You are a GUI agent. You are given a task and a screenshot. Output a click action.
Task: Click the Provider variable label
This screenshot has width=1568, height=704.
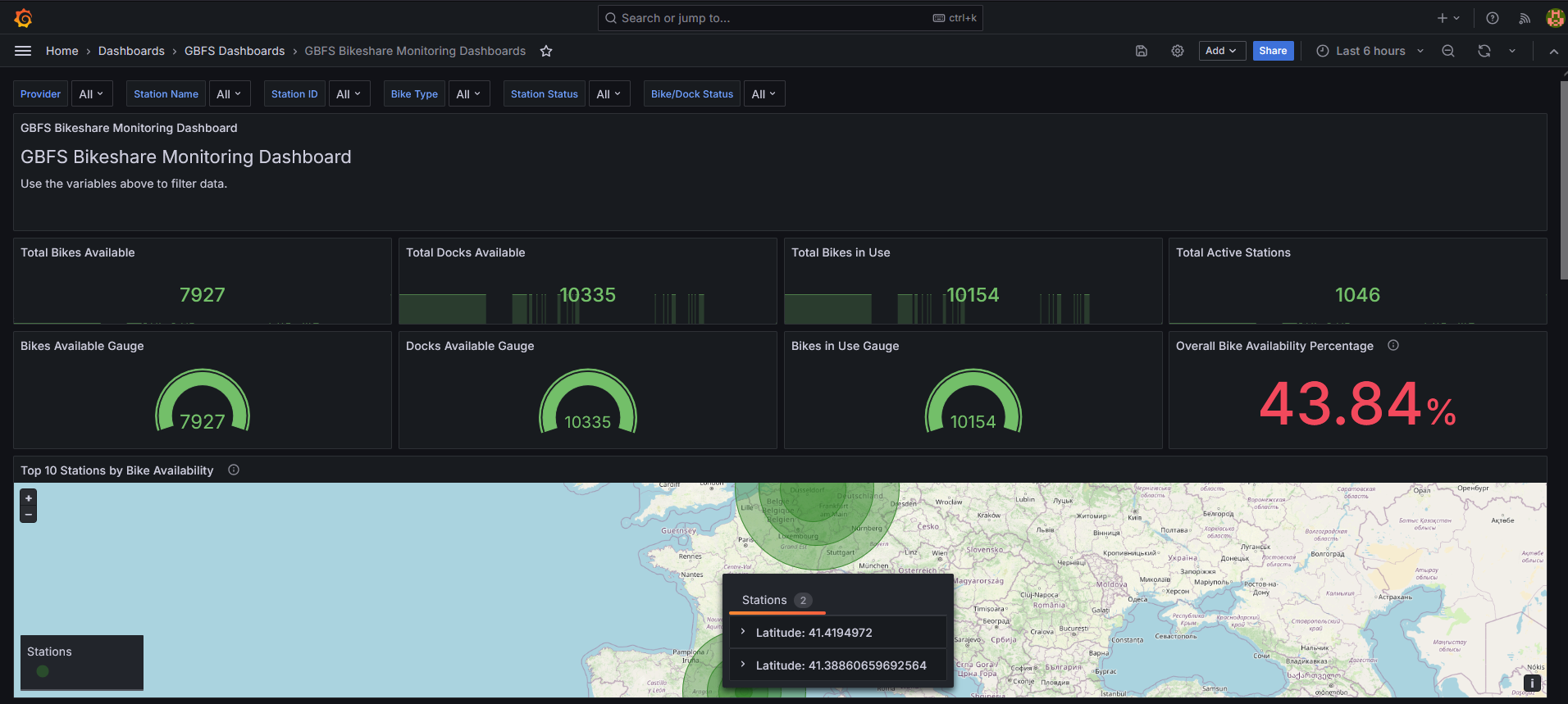(40, 93)
